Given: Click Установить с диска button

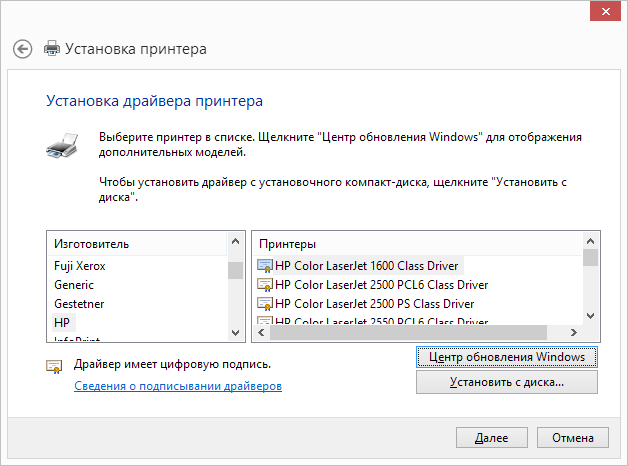Looking at the screenshot, I should click(506, 382).
